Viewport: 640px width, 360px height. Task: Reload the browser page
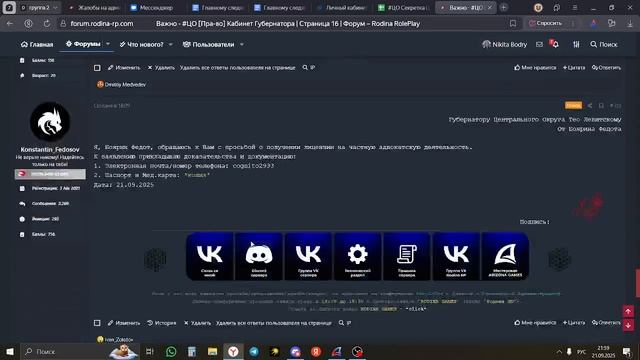pyautogui.click(x=47, y=24)
